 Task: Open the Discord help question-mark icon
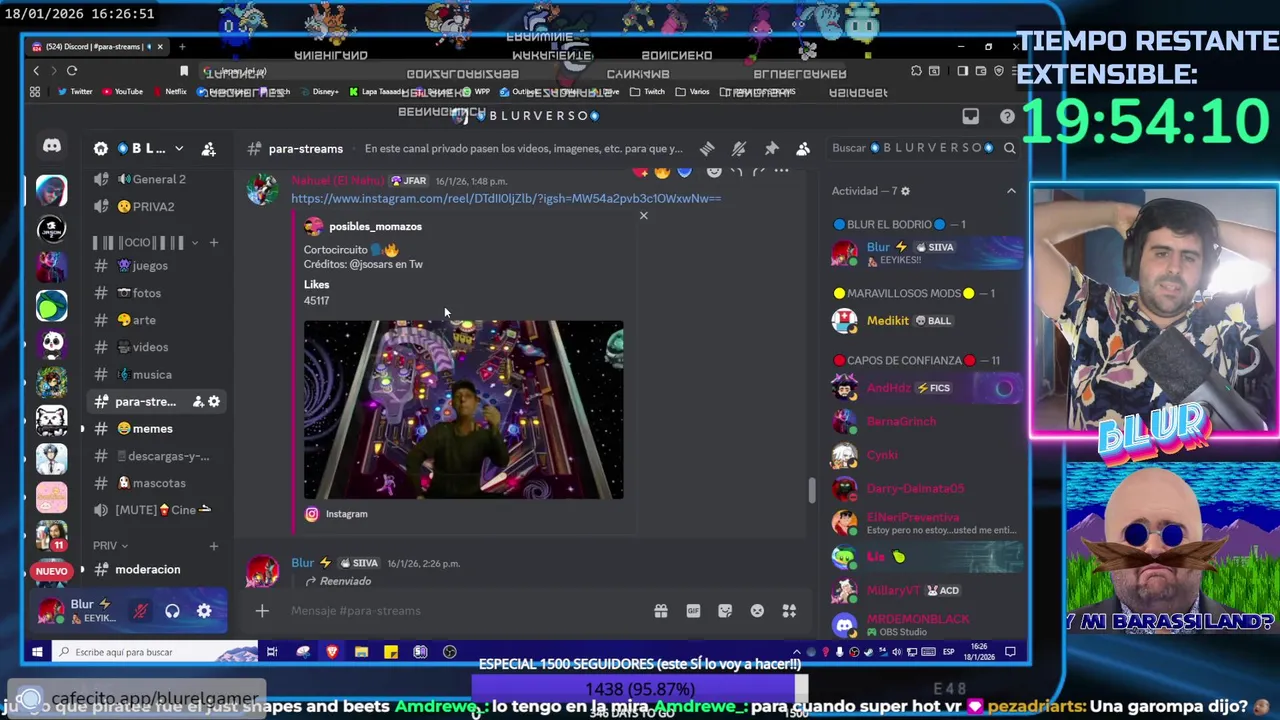(1007, 117)
